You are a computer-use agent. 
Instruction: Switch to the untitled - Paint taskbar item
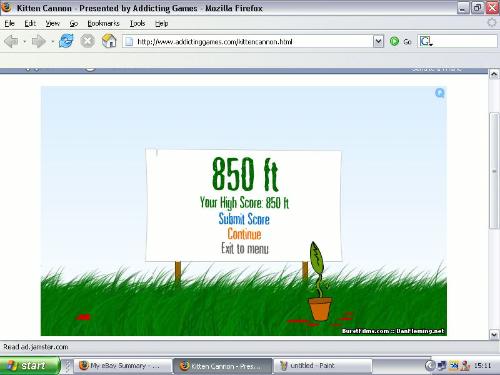[x=322, y=366]
